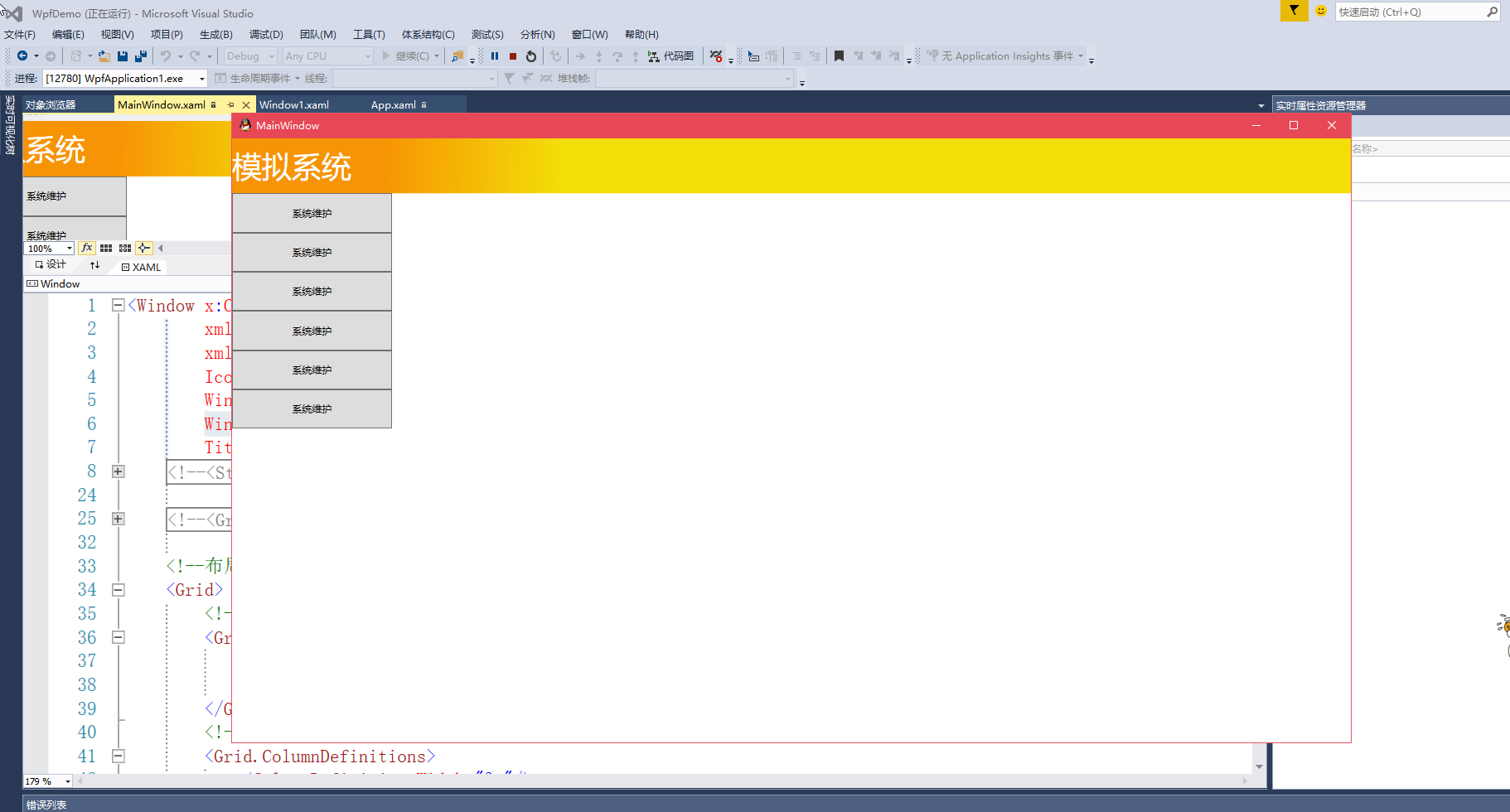Switch to the Window1.xaml tab
Viewport: 1510px width, 812px height.
[293, 104]
